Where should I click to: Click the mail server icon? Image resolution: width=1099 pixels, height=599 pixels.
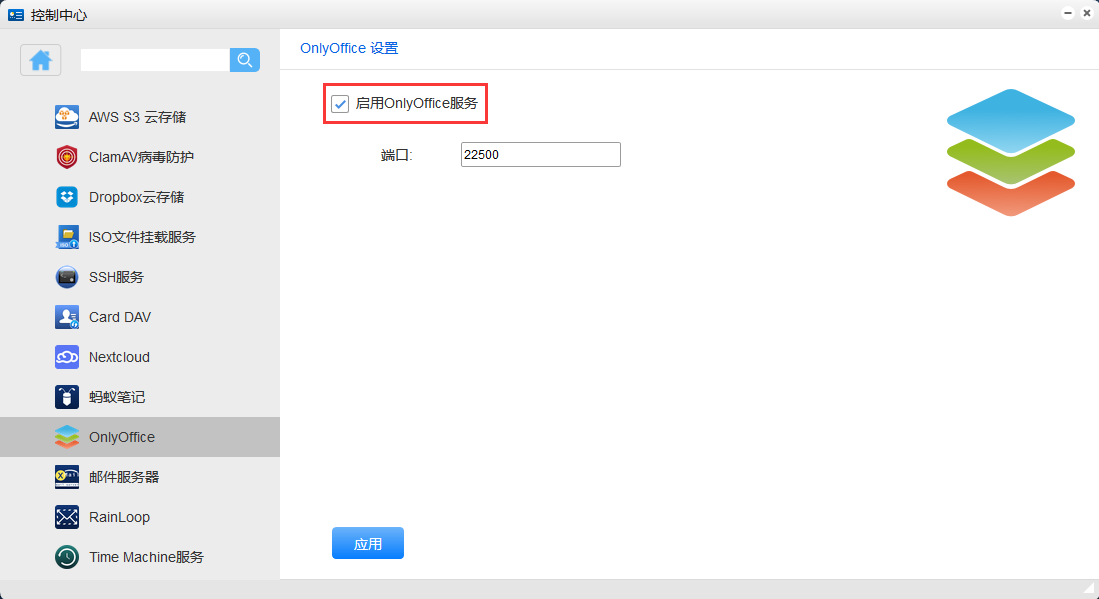tap(67, 476)
